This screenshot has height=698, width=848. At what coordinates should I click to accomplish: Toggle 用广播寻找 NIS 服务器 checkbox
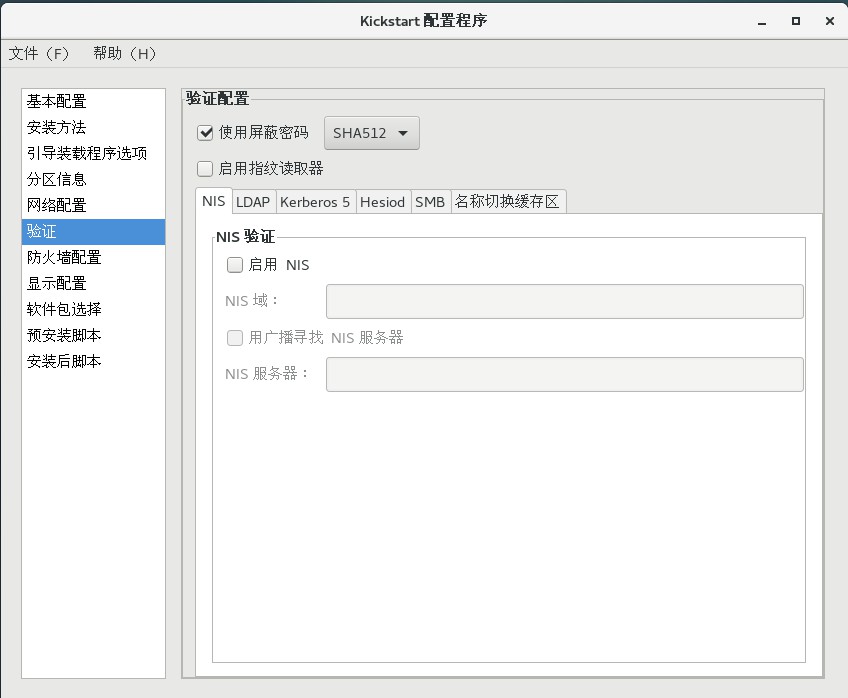point(235,338)
